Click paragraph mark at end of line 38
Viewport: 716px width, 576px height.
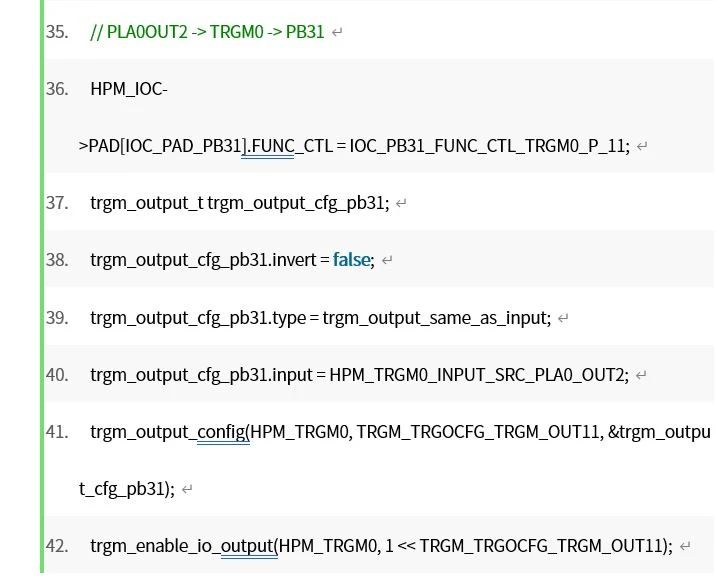(387, 260)
